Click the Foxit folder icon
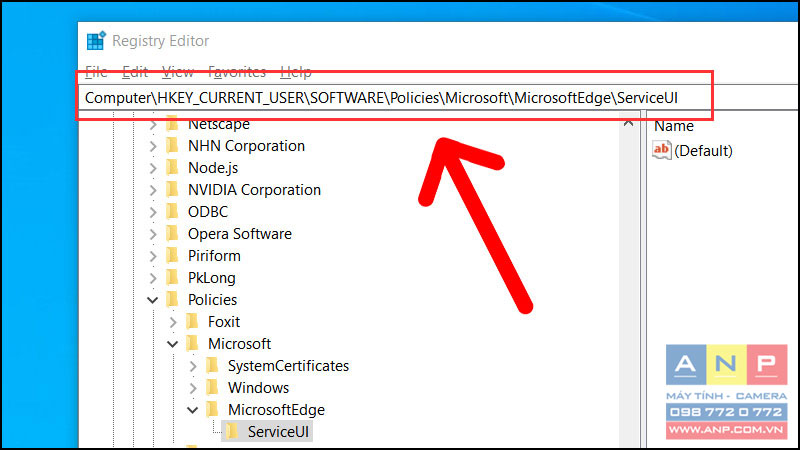This screenshot has height=450, width=800. tap(193, 321)
